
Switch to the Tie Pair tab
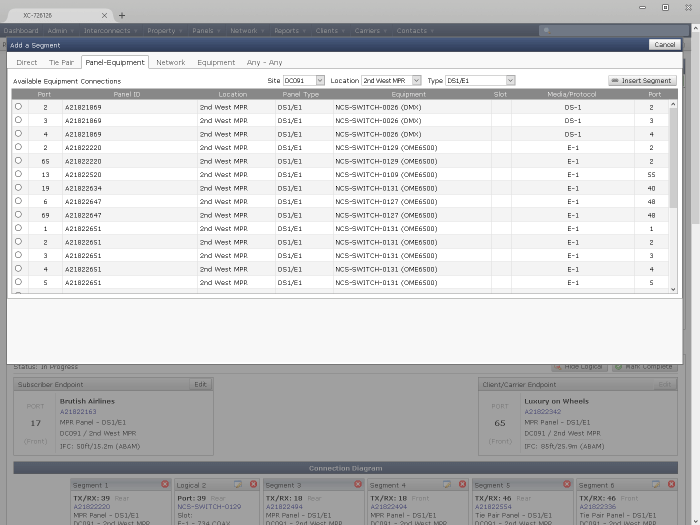pos(61,62)
